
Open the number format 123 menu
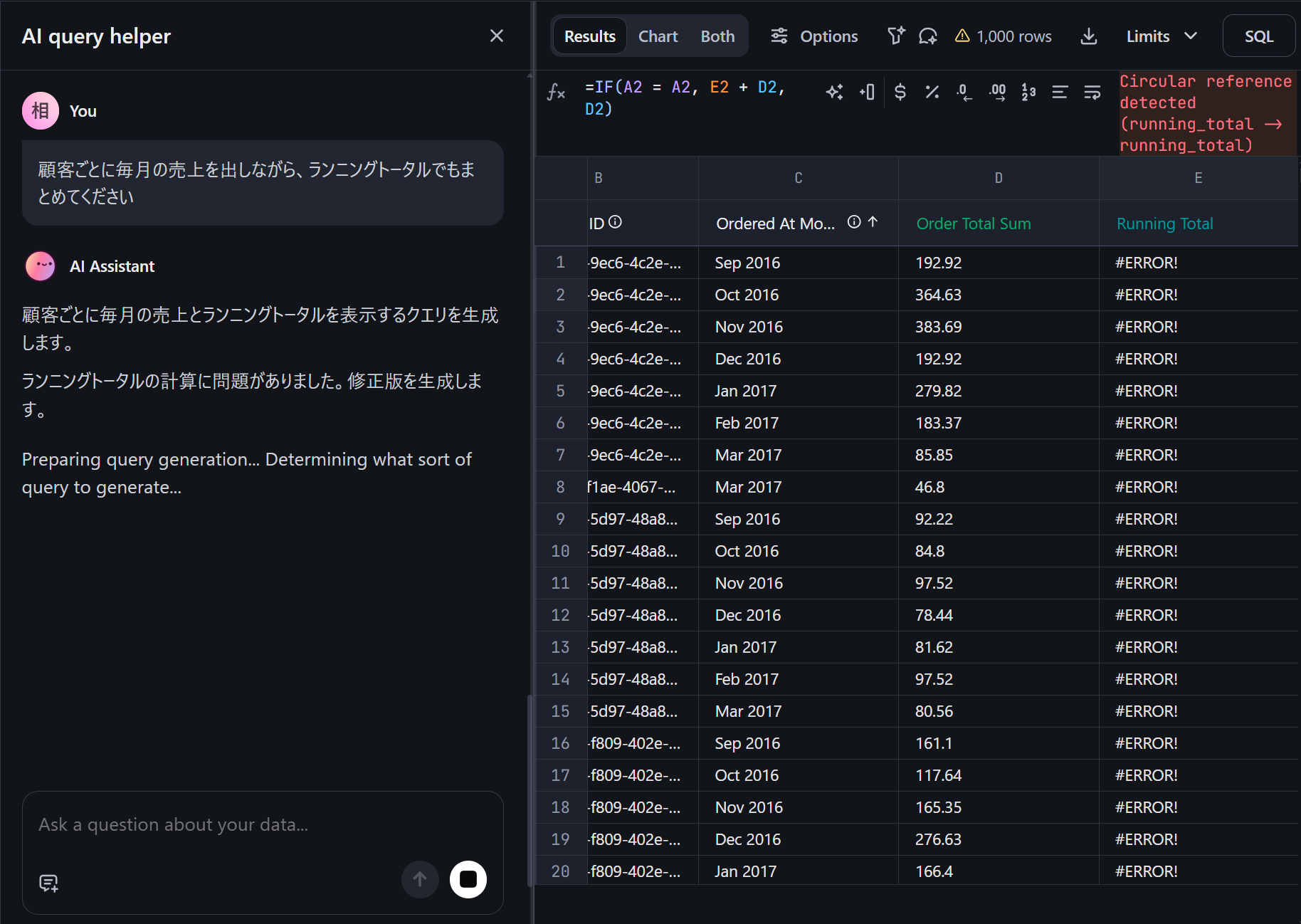point(1028,92)
